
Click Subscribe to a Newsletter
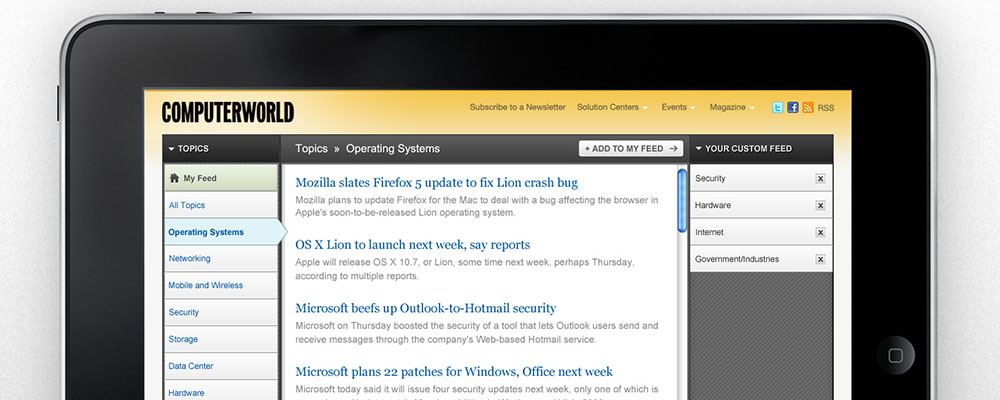[517, 107]
